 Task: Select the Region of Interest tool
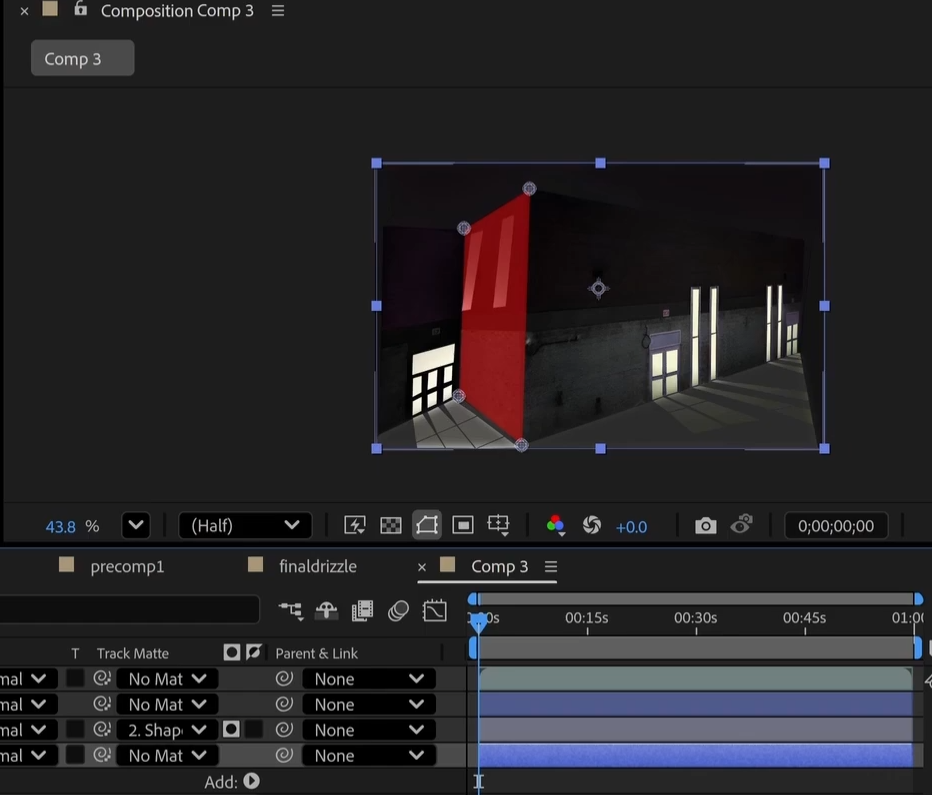[462, 524]
